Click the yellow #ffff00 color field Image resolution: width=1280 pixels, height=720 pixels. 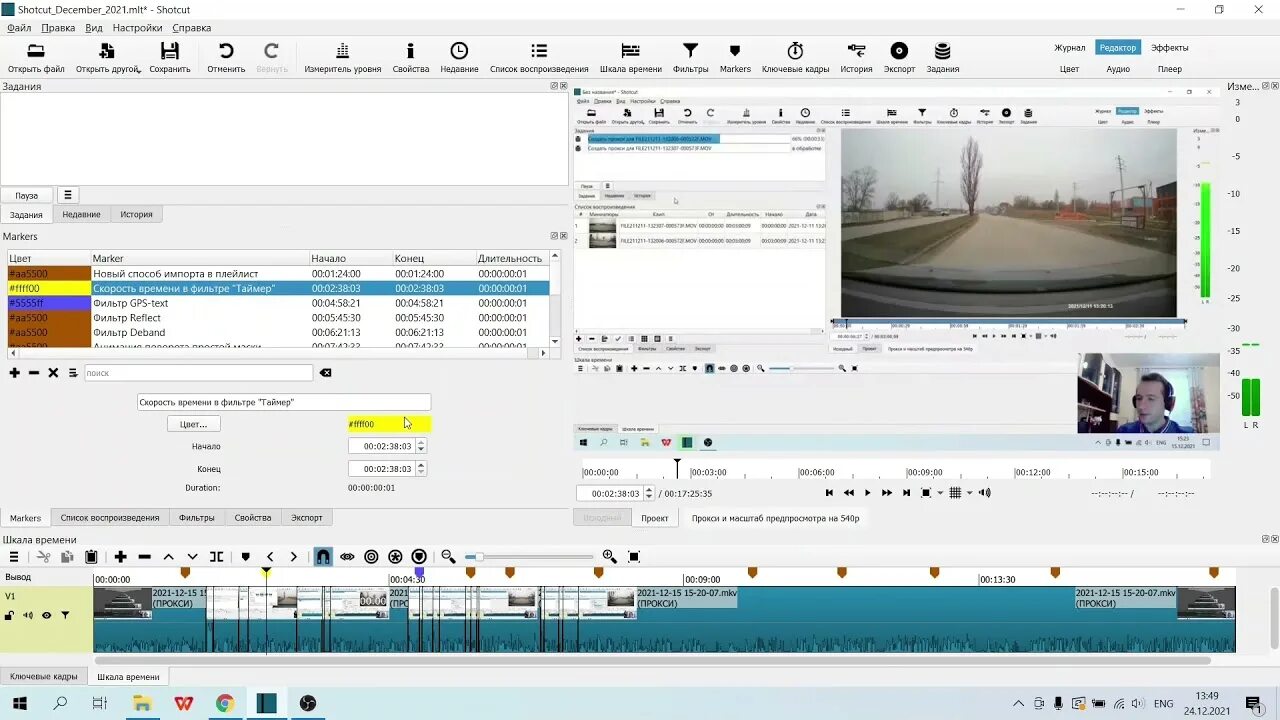pos(389,424)
